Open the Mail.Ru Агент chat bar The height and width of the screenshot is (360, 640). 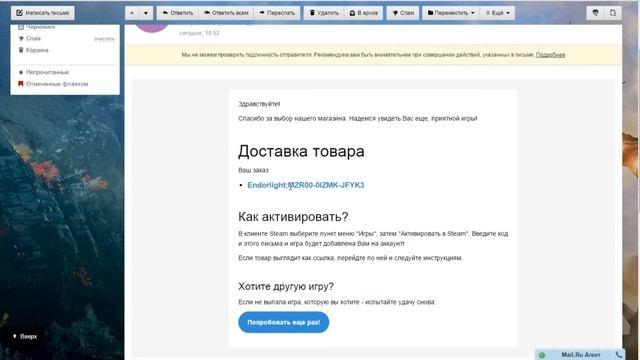(x=580, y=355)
